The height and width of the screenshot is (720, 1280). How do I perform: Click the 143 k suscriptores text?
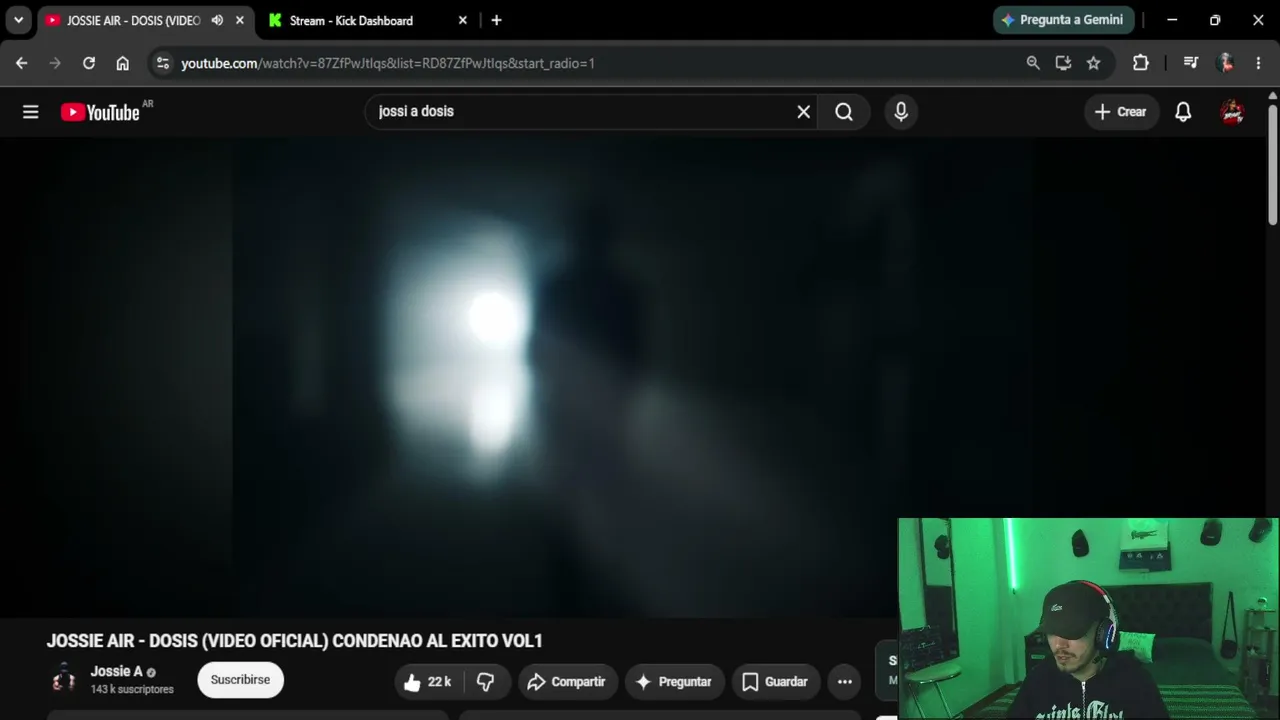click(132, 690)
